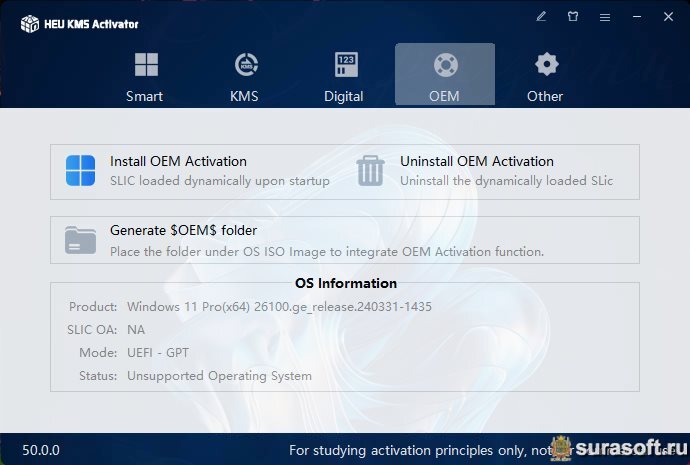Image resolution: width=690 pixels, height=465 pixels.
Task: Click Uninstall OEM Activation
Action: 477,161
